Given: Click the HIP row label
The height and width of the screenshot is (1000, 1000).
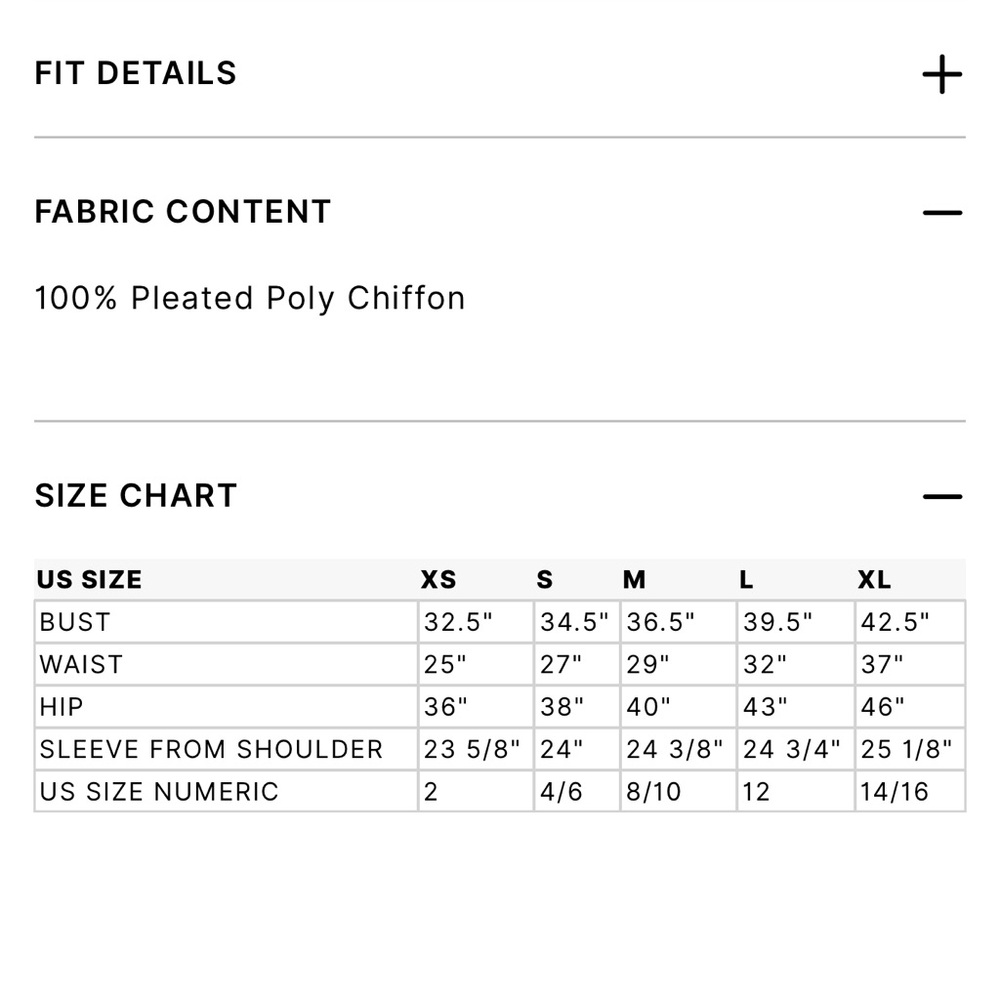Looking at the screenshot, I should point(62,707).
